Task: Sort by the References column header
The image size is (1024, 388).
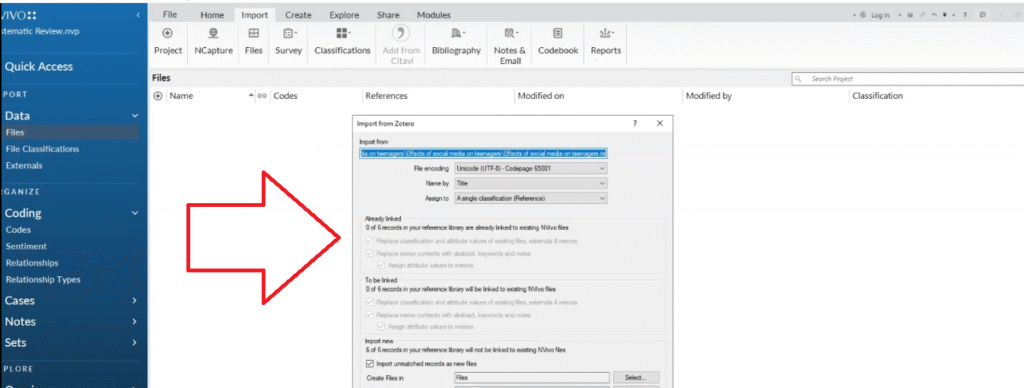Action: 386,96
